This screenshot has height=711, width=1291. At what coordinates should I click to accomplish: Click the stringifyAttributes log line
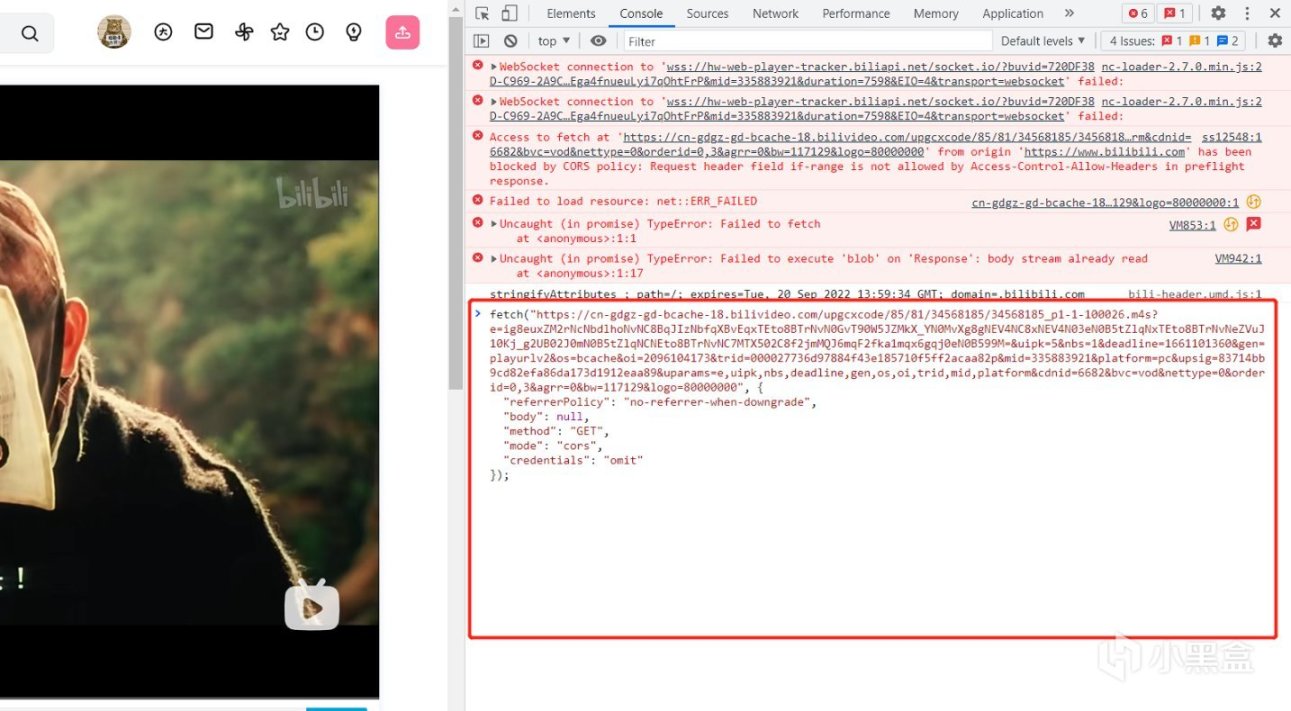(x=786, y=294)
